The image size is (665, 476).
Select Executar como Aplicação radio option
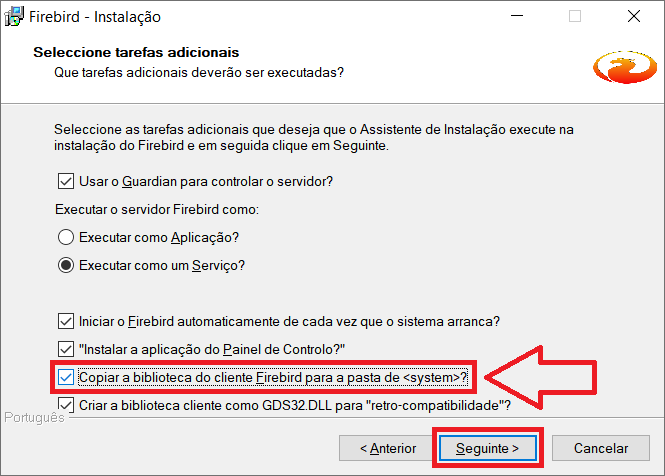click(x=66, y=237)
